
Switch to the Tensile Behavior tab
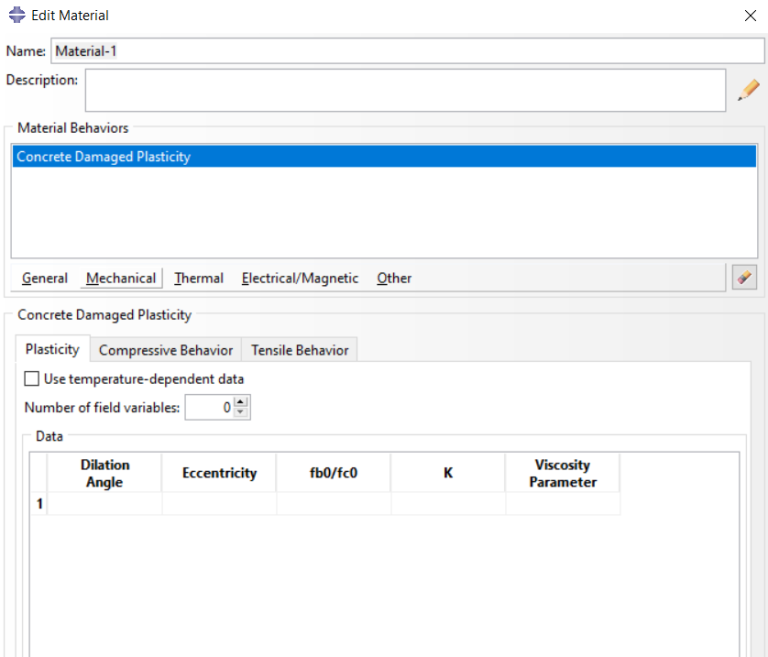pyautogui.click(x=300, y=350)
